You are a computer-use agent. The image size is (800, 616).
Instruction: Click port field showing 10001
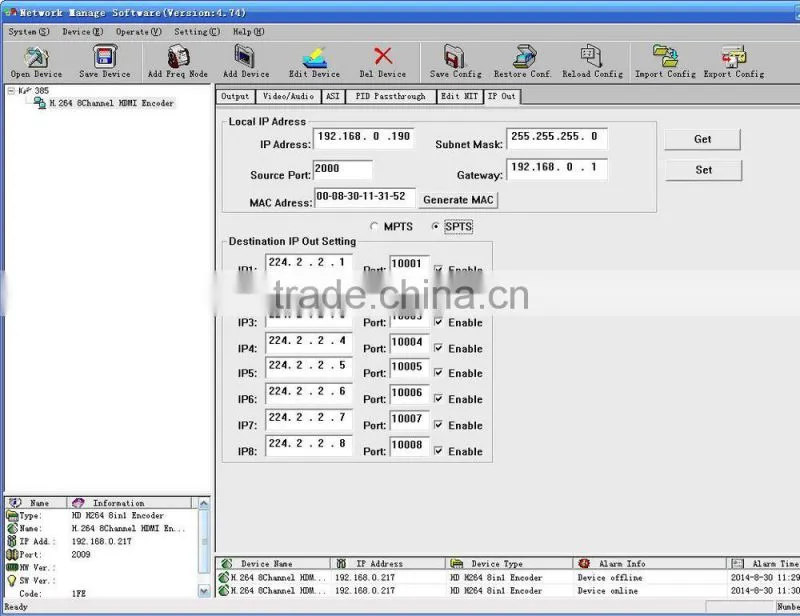click(409, 264)
